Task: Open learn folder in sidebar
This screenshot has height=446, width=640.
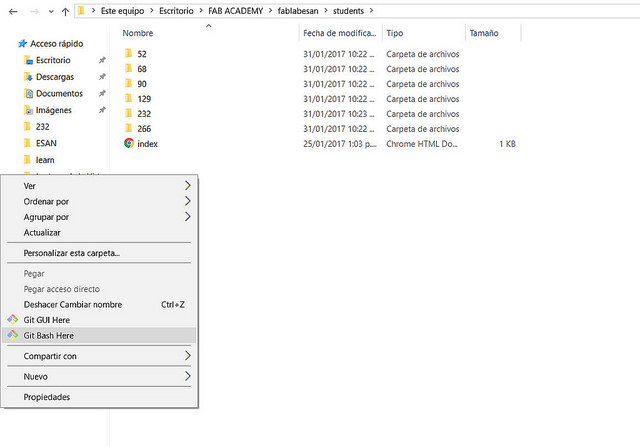Action: tap(45, 160)
